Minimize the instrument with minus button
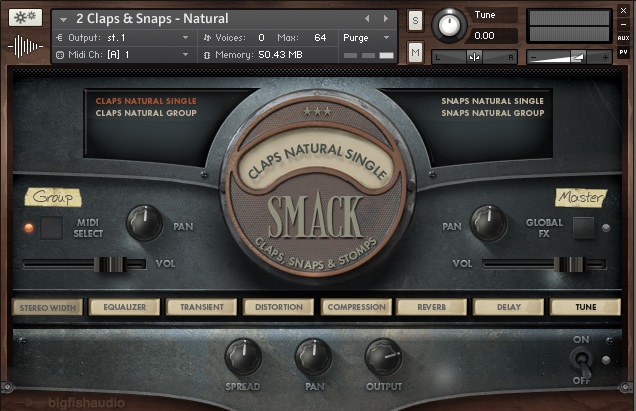636x411 pixels. pos(623,24)
